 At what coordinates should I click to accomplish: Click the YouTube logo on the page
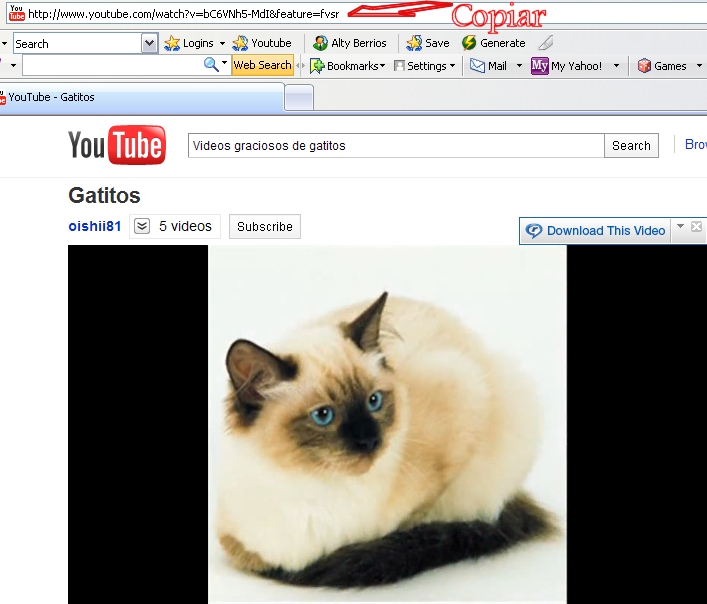click(x=116, y=146)
